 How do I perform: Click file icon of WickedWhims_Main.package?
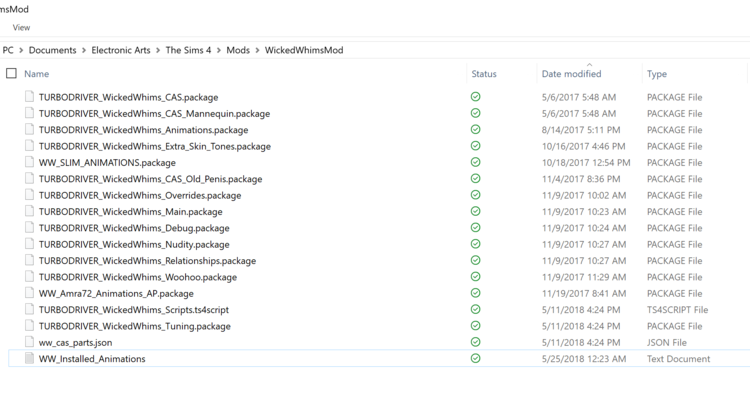click(x=29, y=211)
